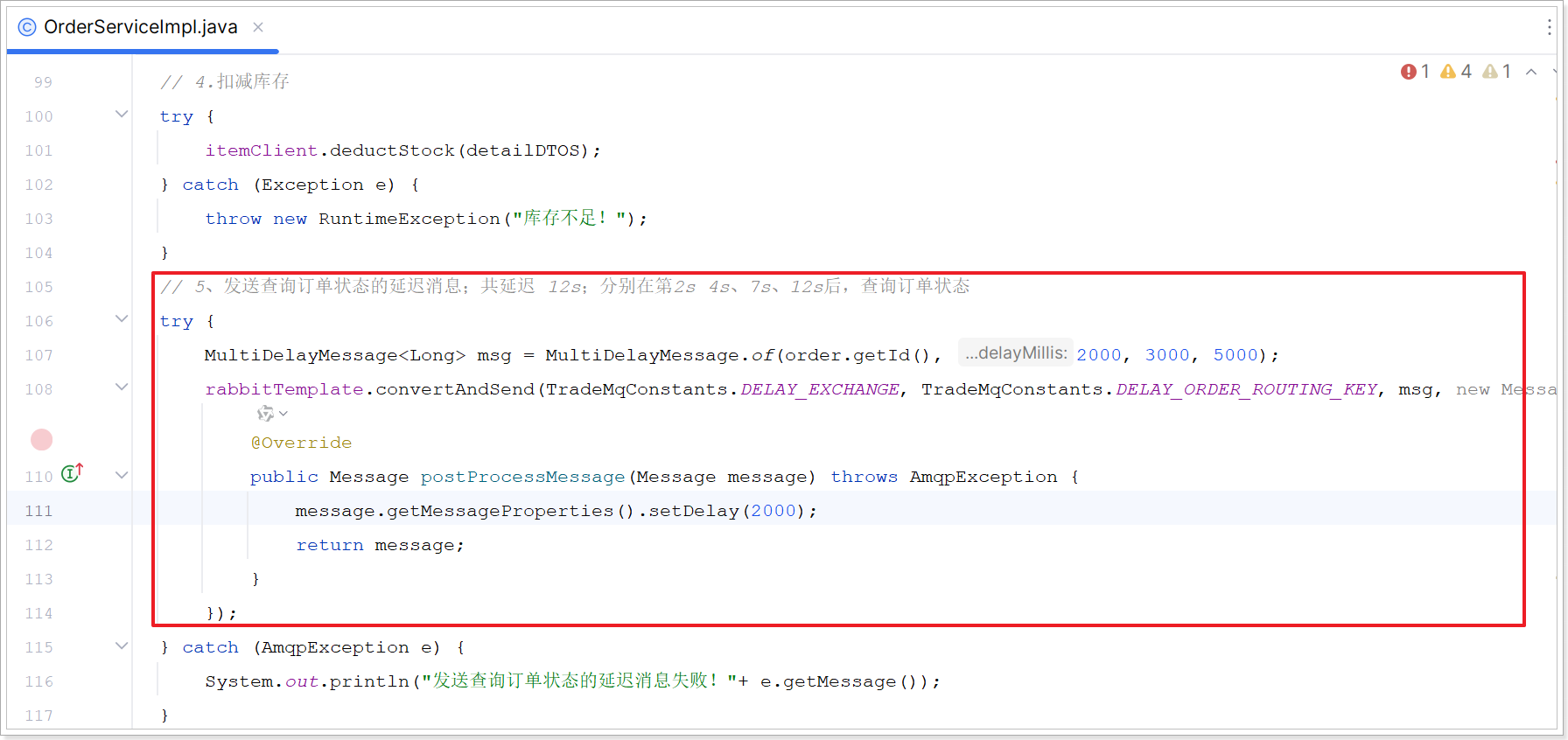Fold the convertAndSend call at line 108
The width and height of the screenshot is (1568, 740).
coord(122,387)
